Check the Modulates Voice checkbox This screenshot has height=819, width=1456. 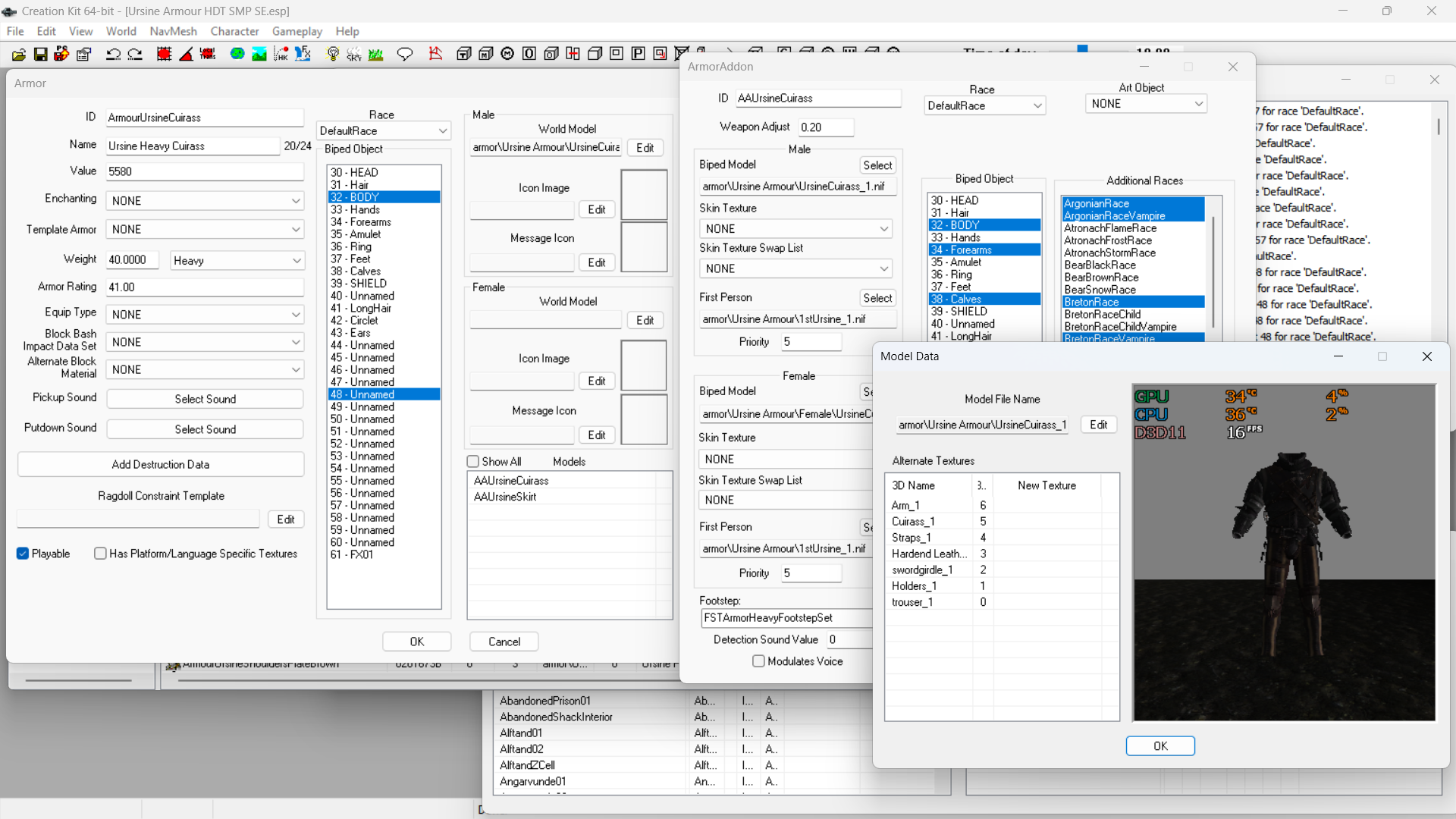758,661
